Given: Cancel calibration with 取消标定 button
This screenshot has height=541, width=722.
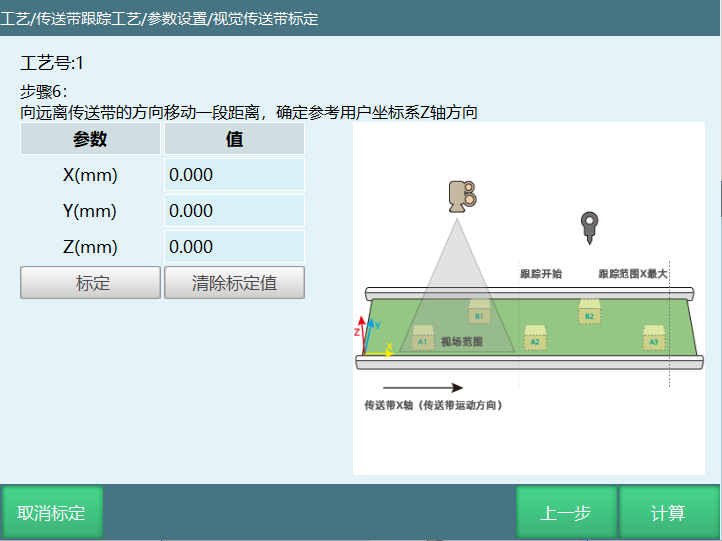Looking at the screenshot, I should (x=52, y=513).
